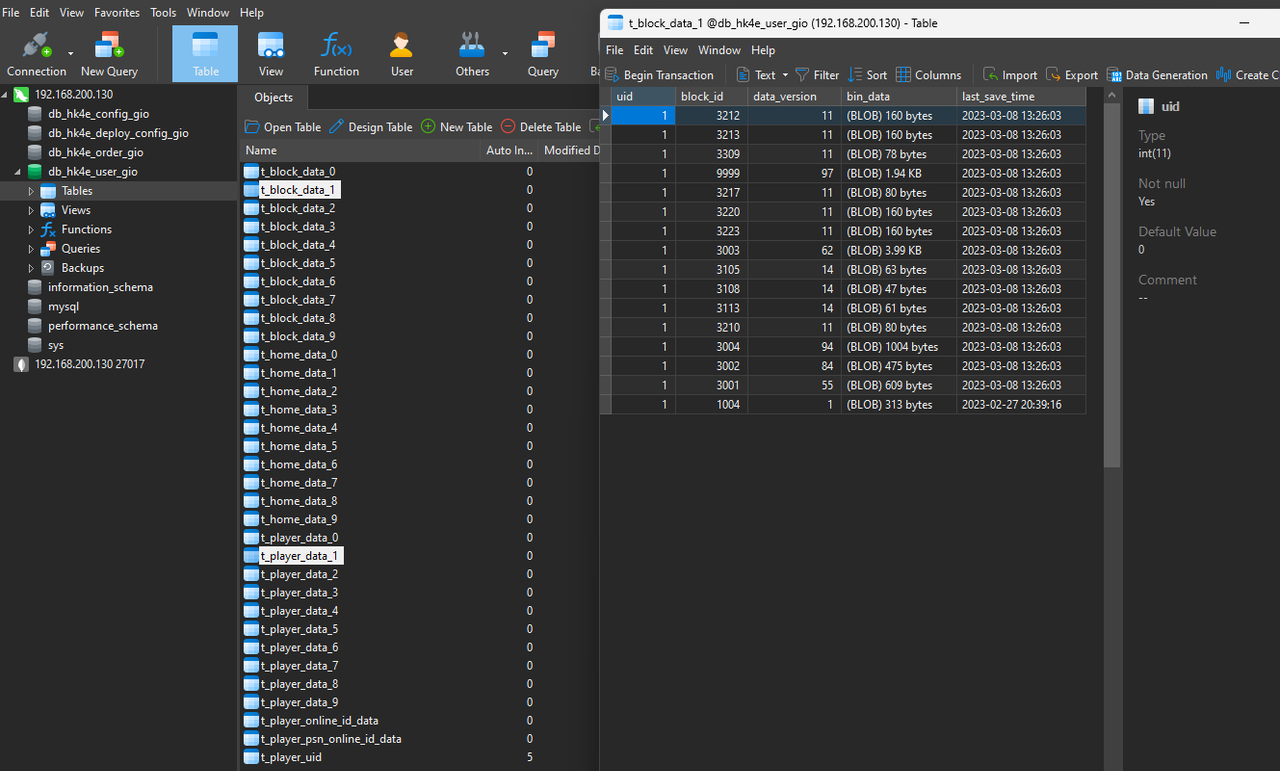Open the Columns option in table toolbar
The height and width of the screenshot is (771, 1280).
click(928, 75)
